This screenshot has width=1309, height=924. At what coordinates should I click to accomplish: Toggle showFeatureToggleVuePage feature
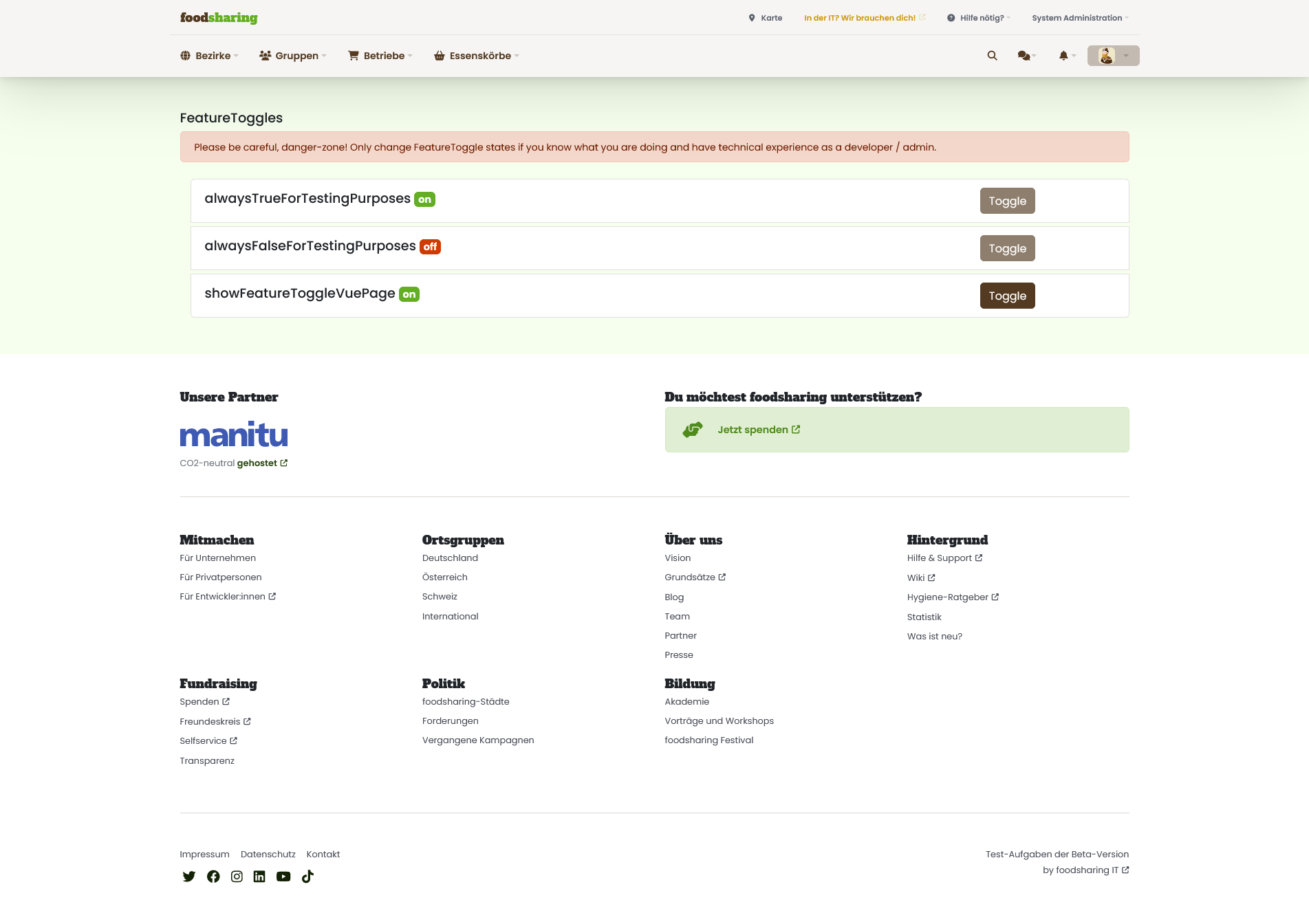coord(1007,296)
